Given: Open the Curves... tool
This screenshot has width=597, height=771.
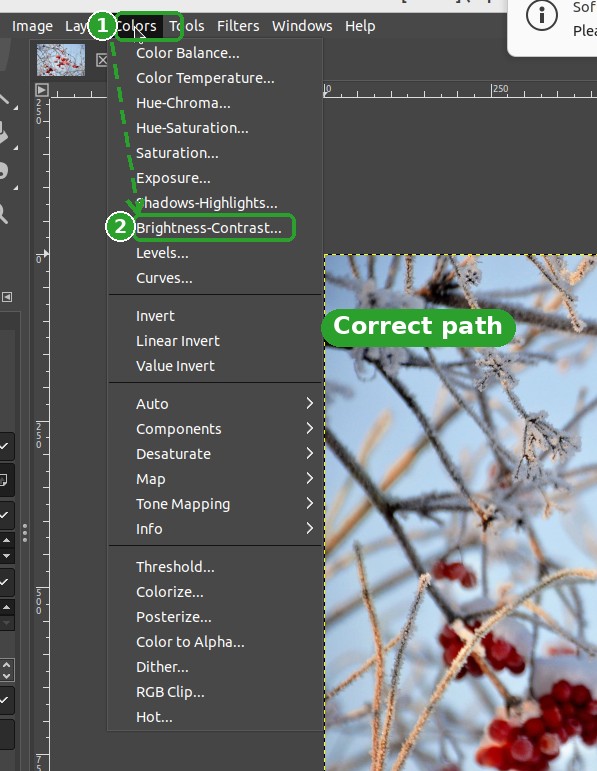Looking at the screenshot, I should tap(215, 278).
